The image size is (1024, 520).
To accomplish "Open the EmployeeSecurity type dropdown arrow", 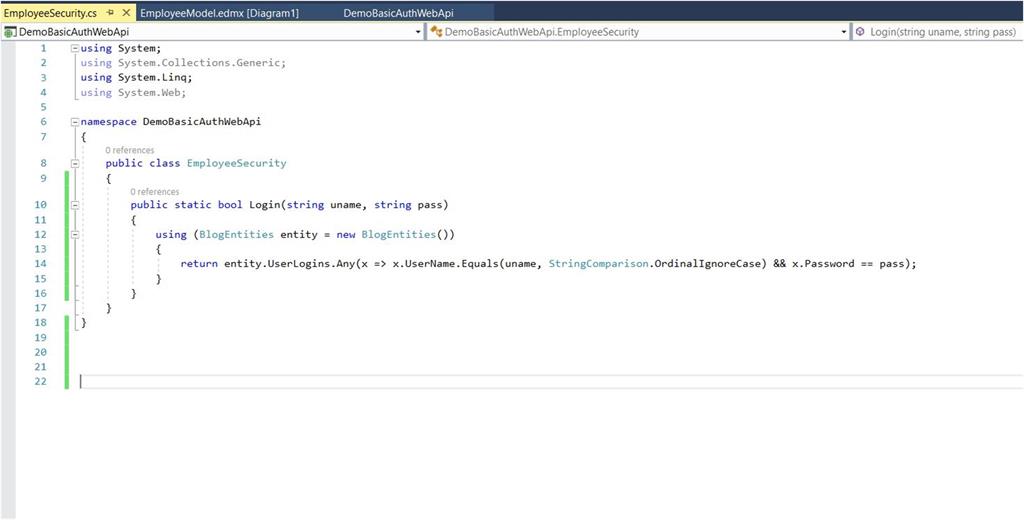I will click(844, 31).
